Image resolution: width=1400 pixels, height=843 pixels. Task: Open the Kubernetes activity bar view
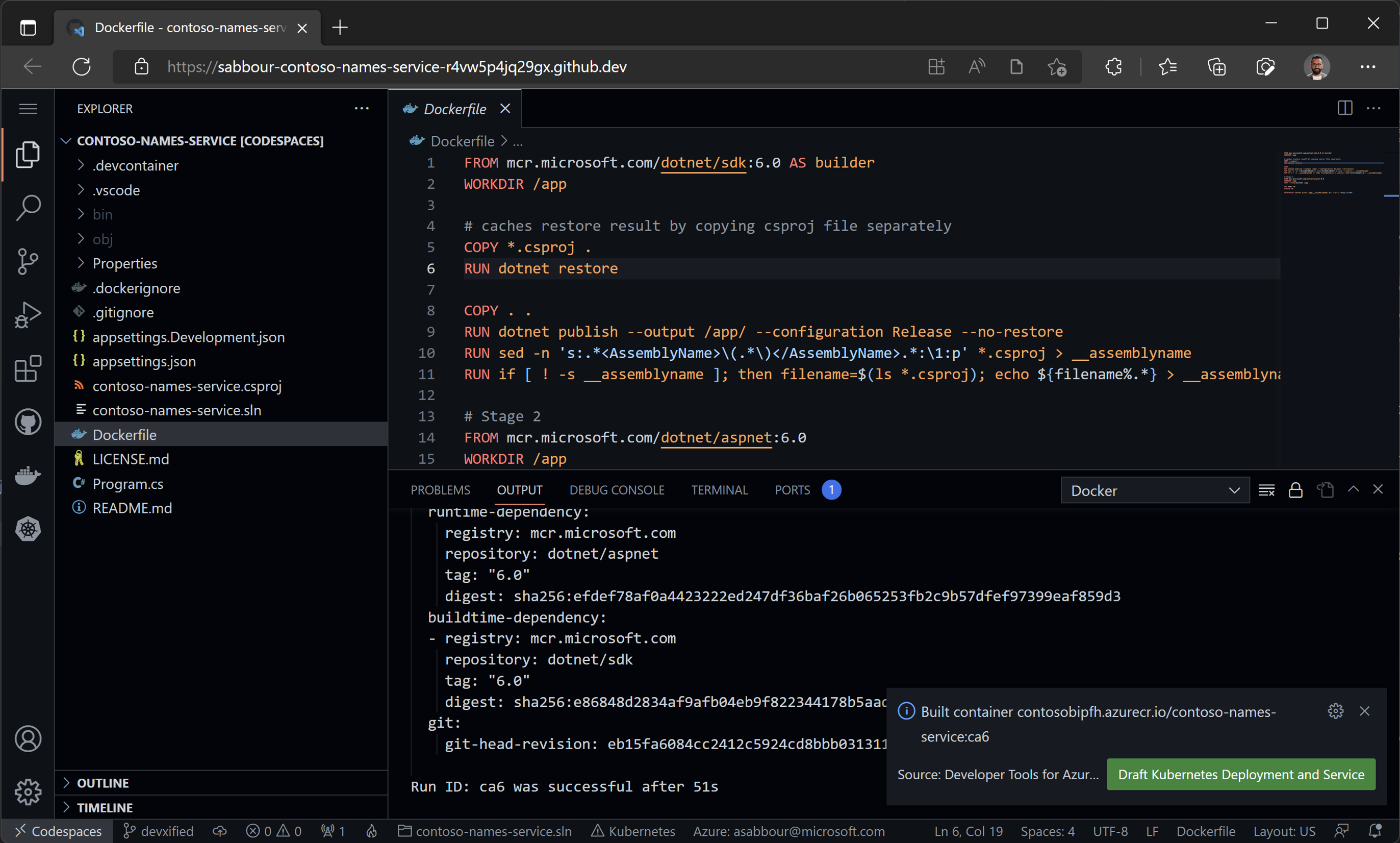point(27,529)
